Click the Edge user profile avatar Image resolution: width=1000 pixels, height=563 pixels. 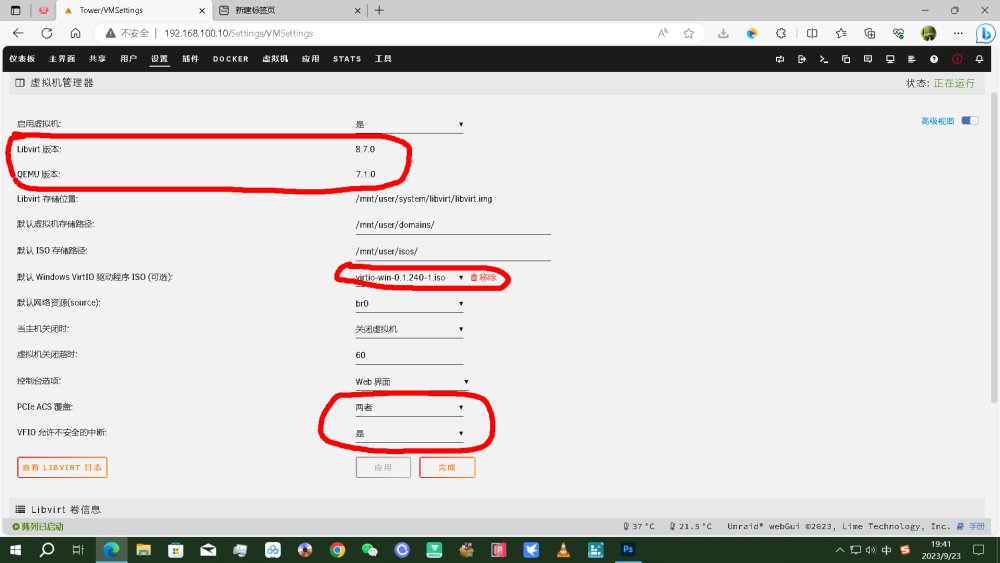coord(929,33)
